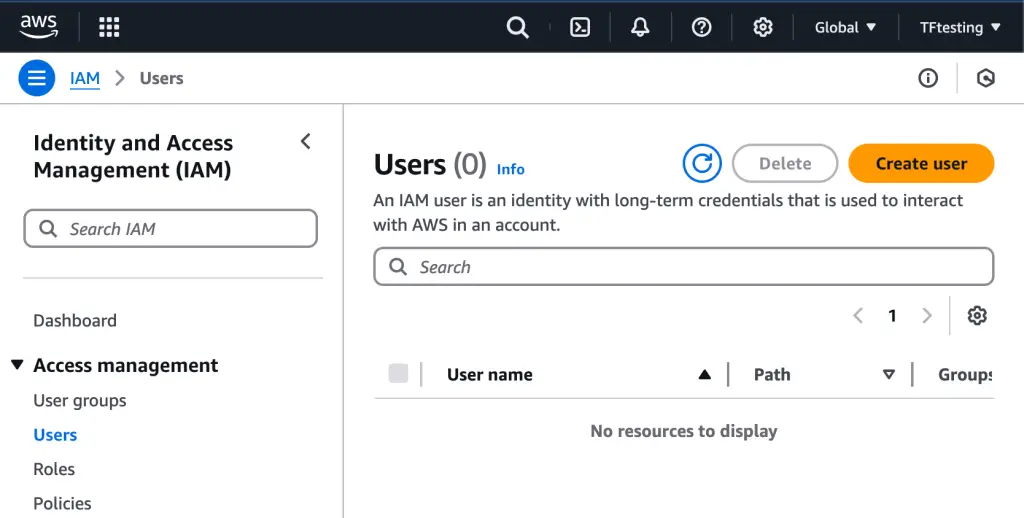Open Dashboard in the sidebar
The width and height of the screenshot is (1024, 518).
tap(75, 321)
